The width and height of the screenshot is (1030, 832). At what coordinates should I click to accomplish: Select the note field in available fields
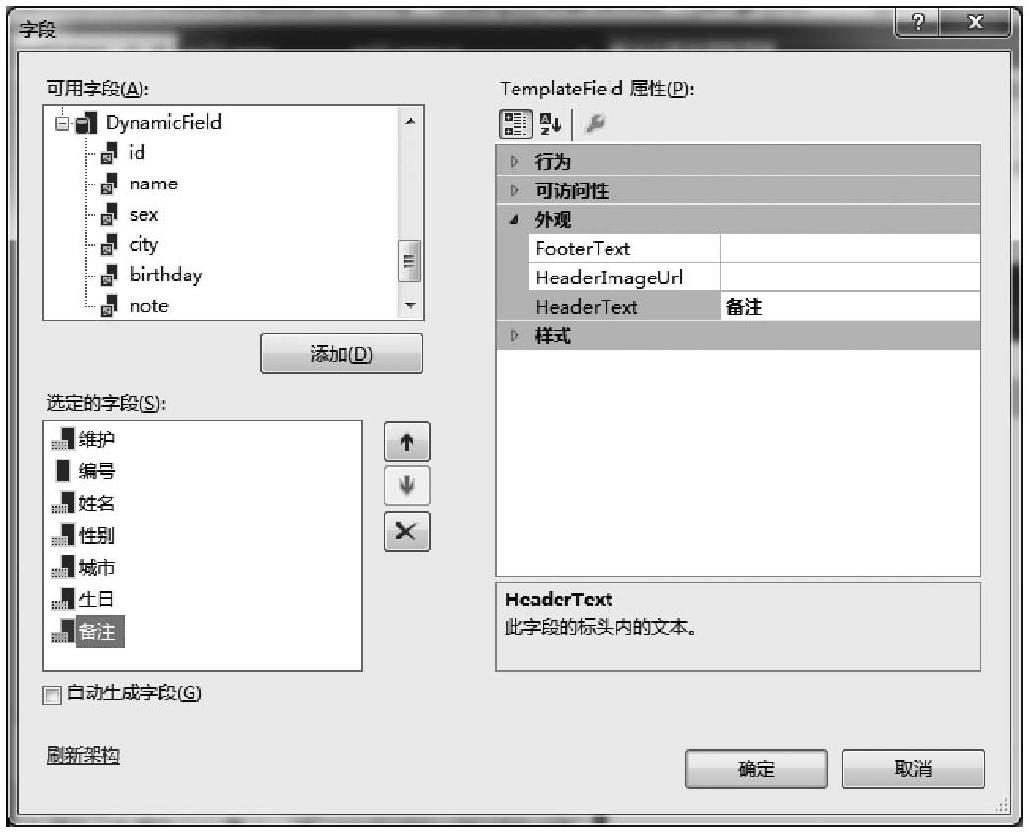click(149, 306)
